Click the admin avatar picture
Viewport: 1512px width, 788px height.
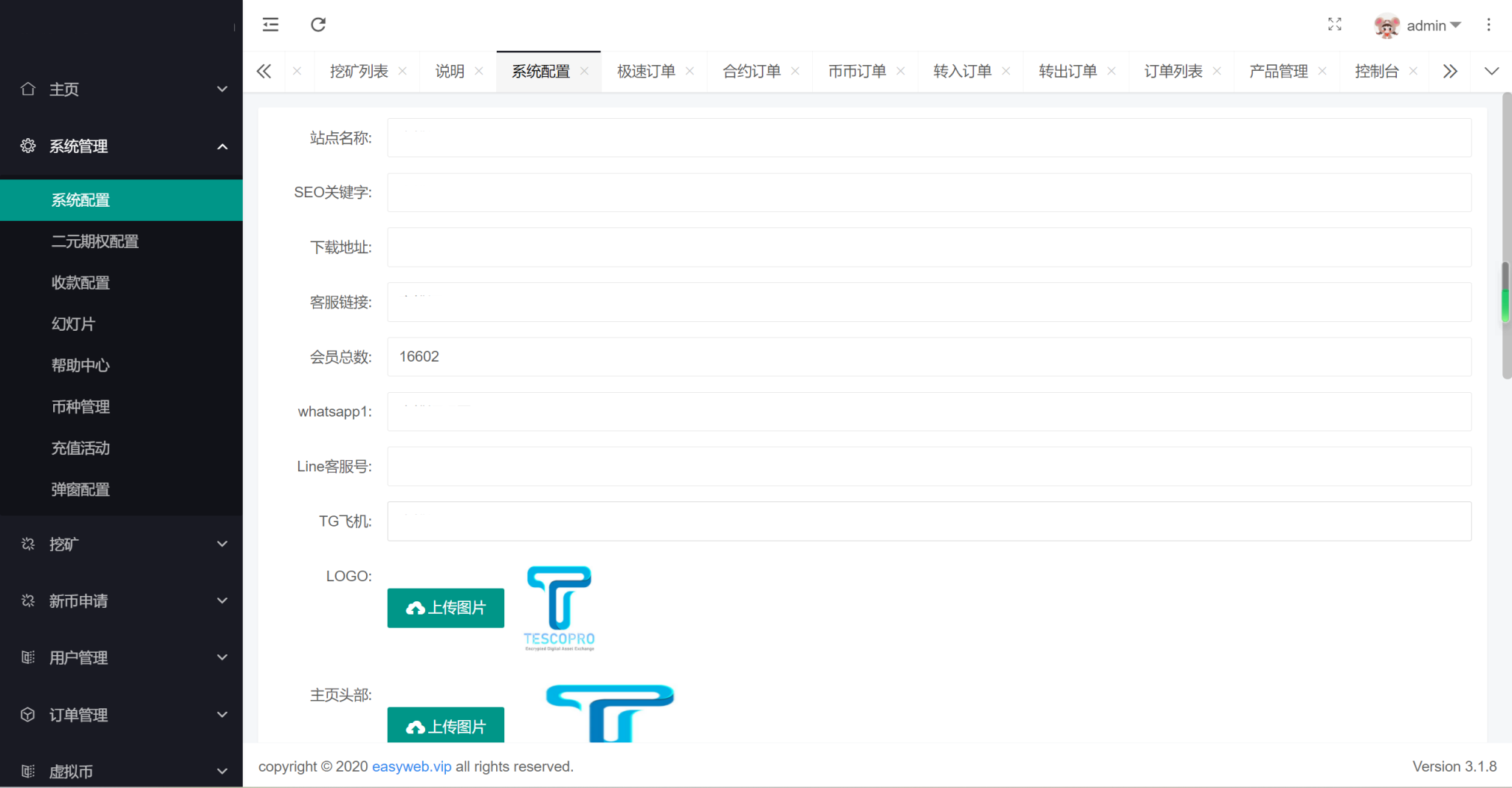click(x=1387, y=26)
